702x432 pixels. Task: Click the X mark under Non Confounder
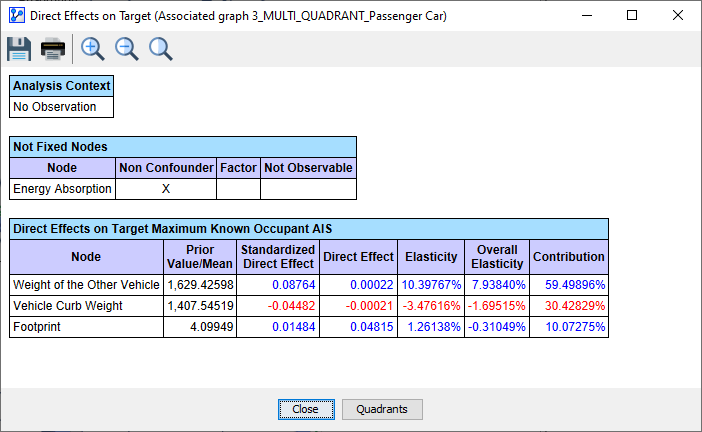(x=166, y=189)
